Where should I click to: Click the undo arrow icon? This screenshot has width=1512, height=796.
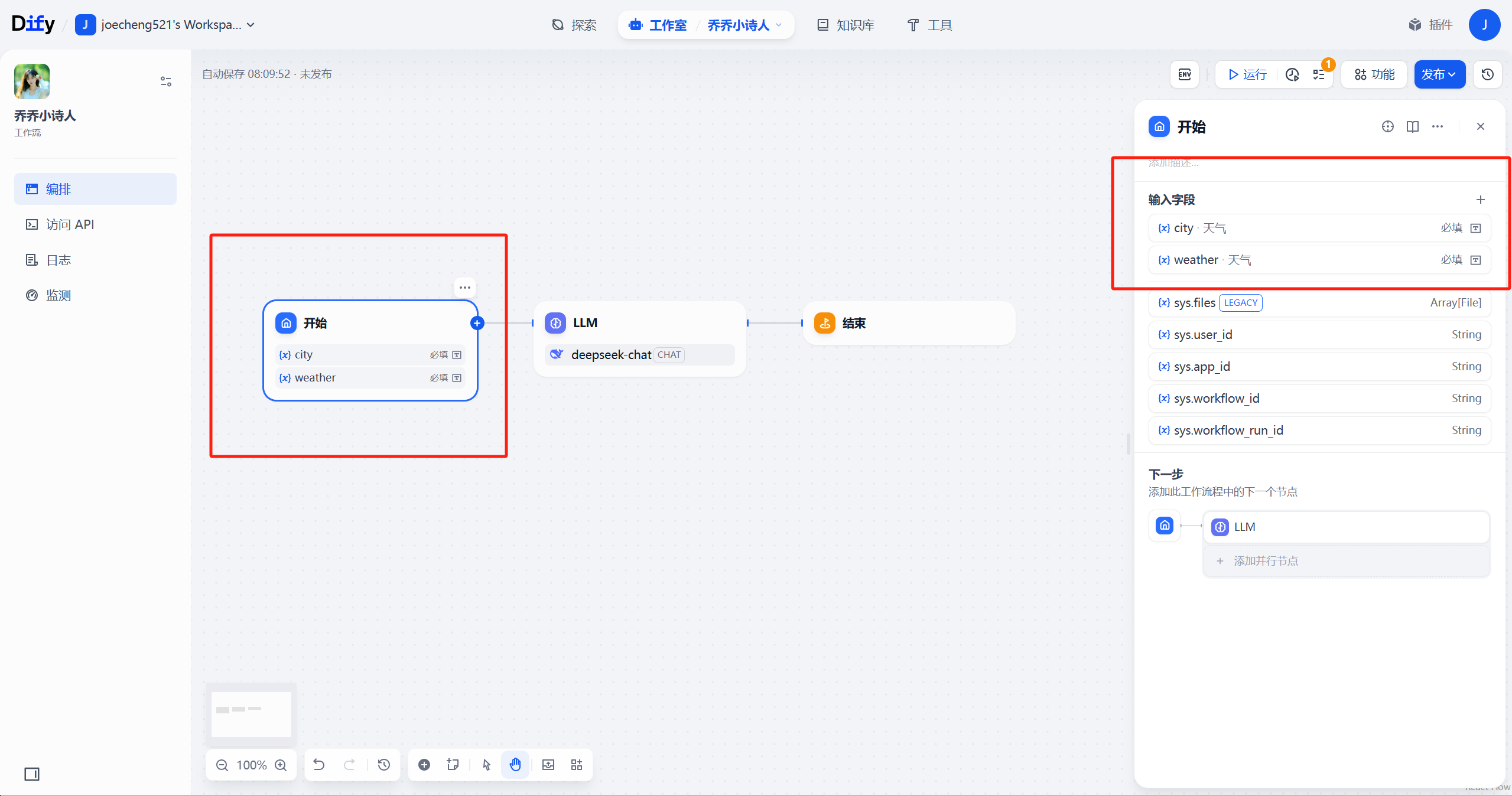(x=319, y=765)
